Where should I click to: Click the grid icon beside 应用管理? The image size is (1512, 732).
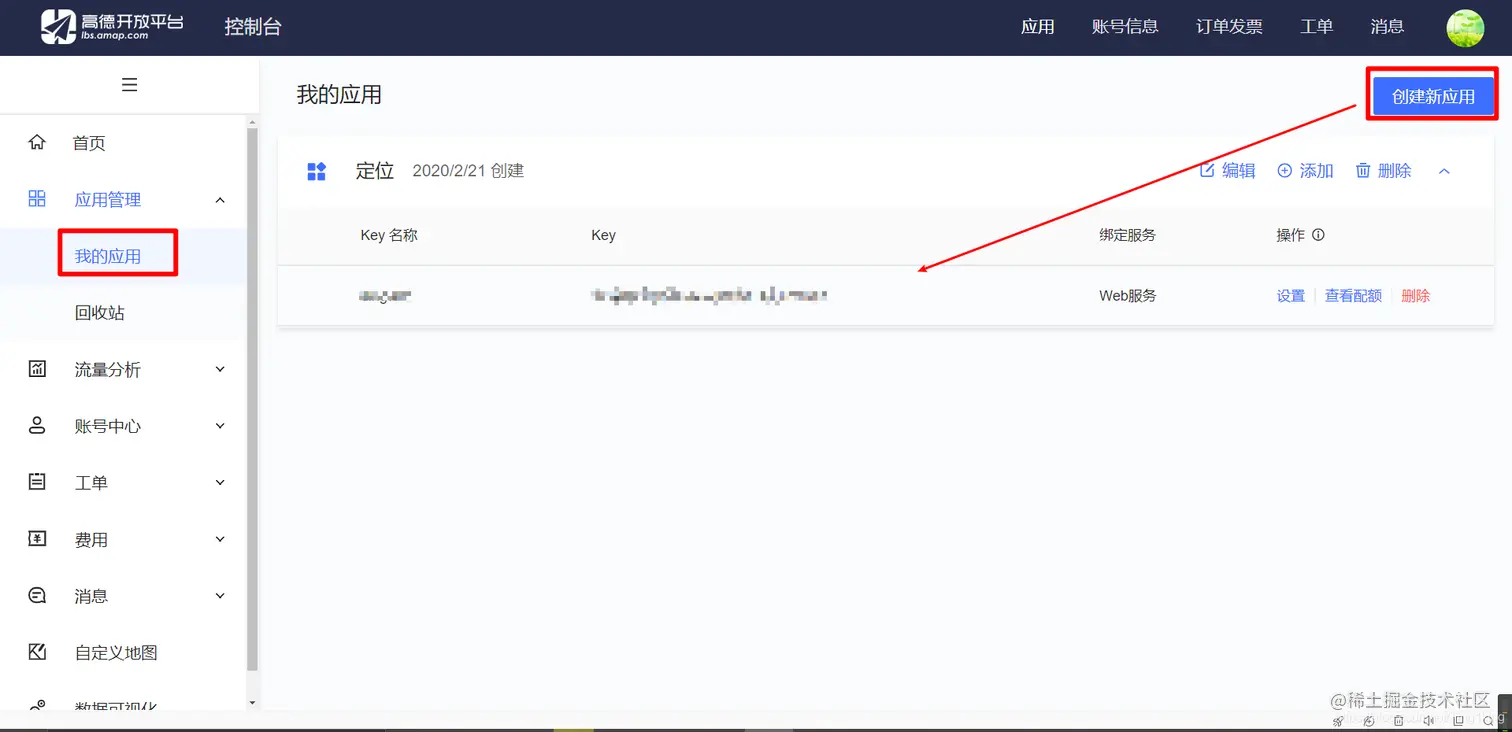(x=37, y=199)
